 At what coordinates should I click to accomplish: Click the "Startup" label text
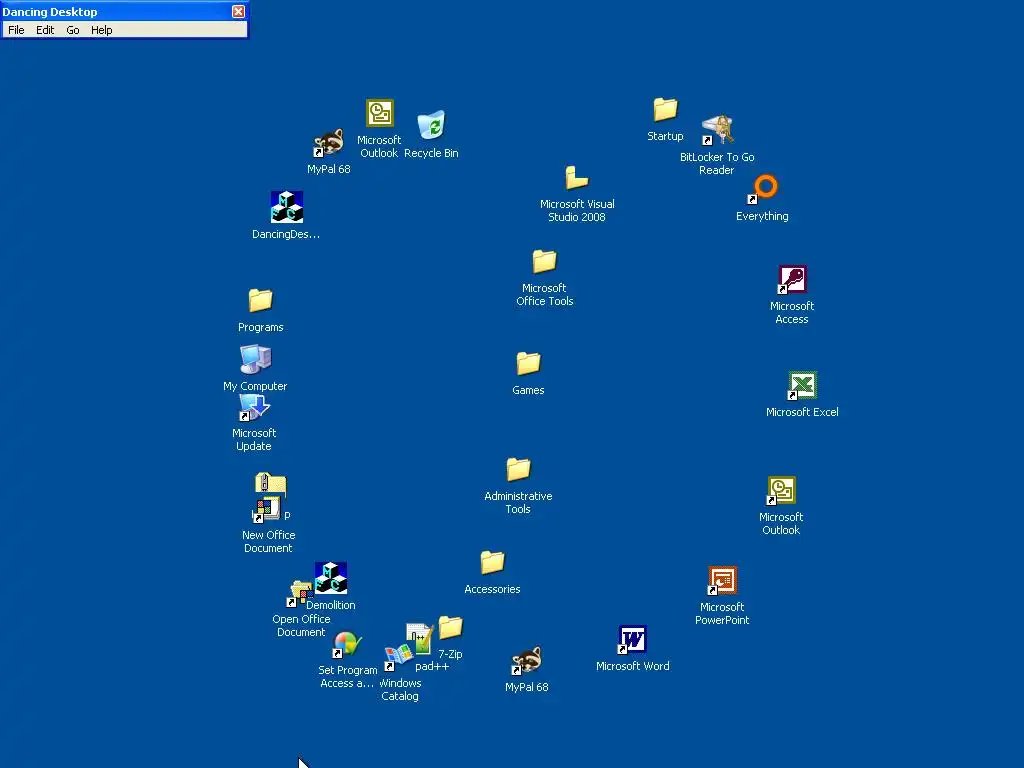[x=665, y=136]
